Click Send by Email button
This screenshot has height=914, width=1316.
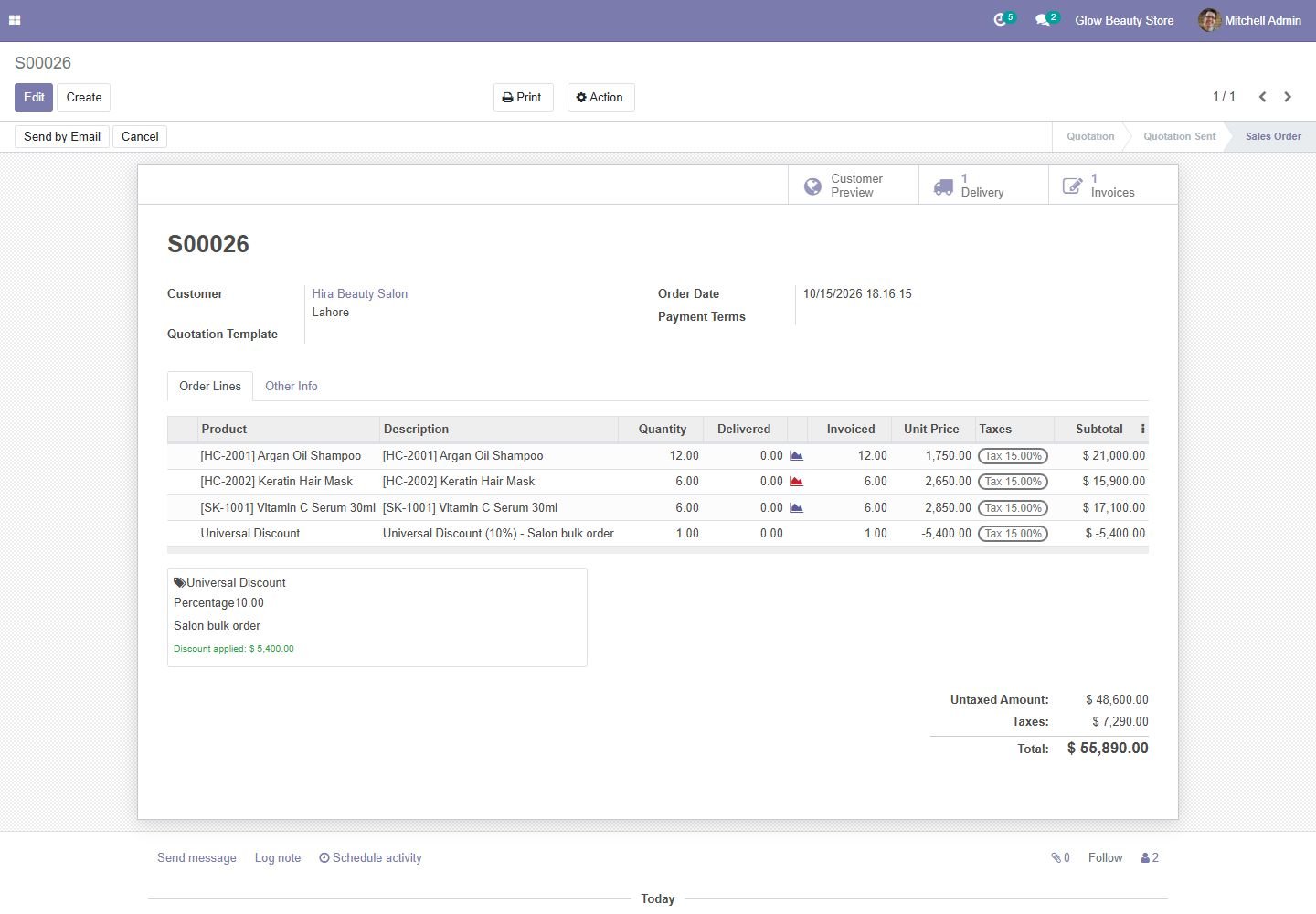point(62,137)
